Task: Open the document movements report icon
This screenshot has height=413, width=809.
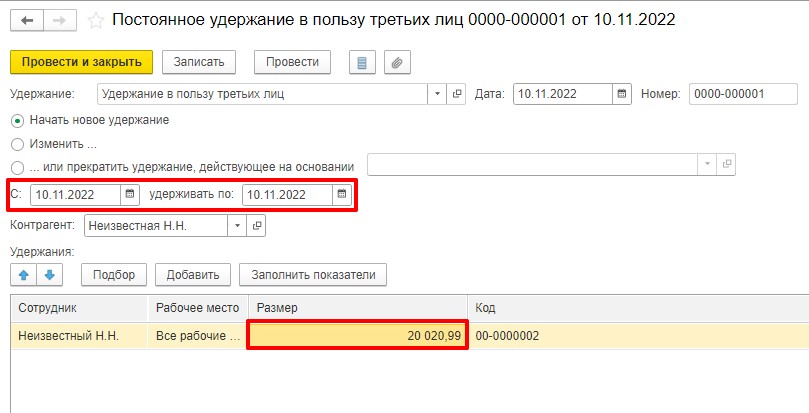Action: [x=362, y=62]
